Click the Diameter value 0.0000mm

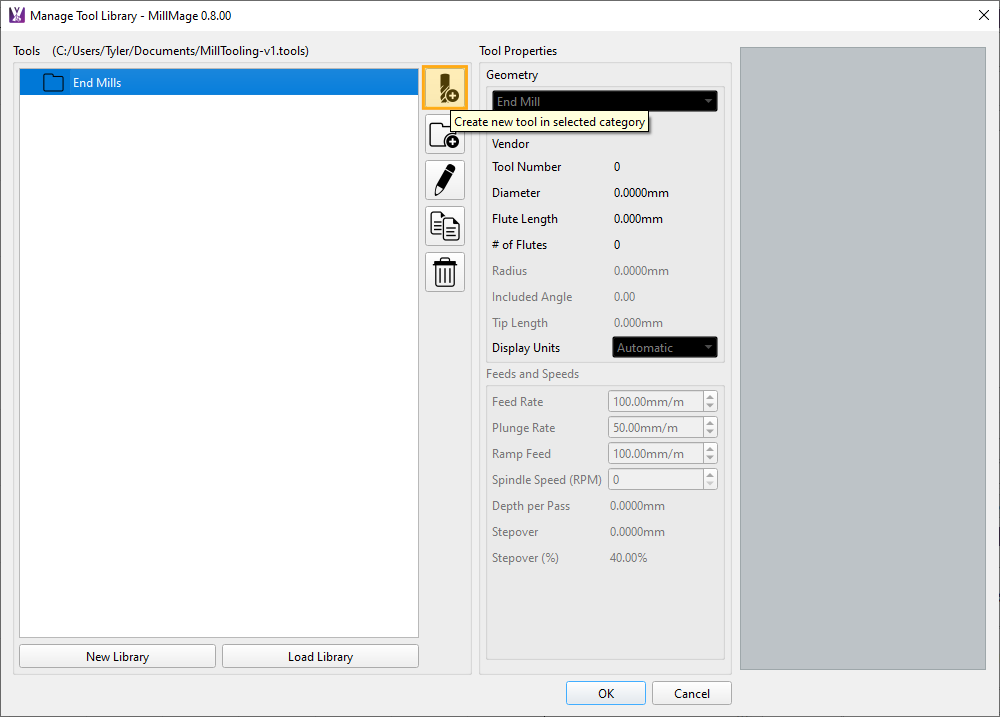point(640,193)
